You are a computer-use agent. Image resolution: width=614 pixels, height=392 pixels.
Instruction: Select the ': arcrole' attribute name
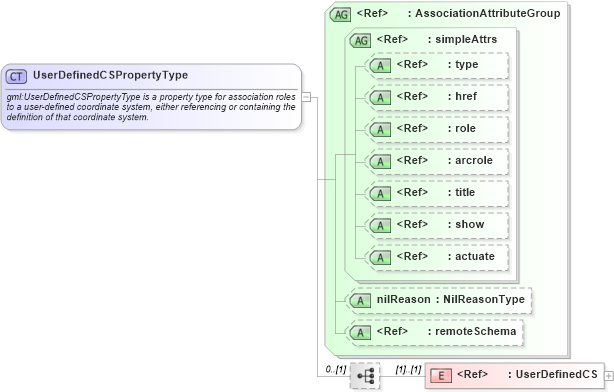pyautogui.click(x=470, y=160)
